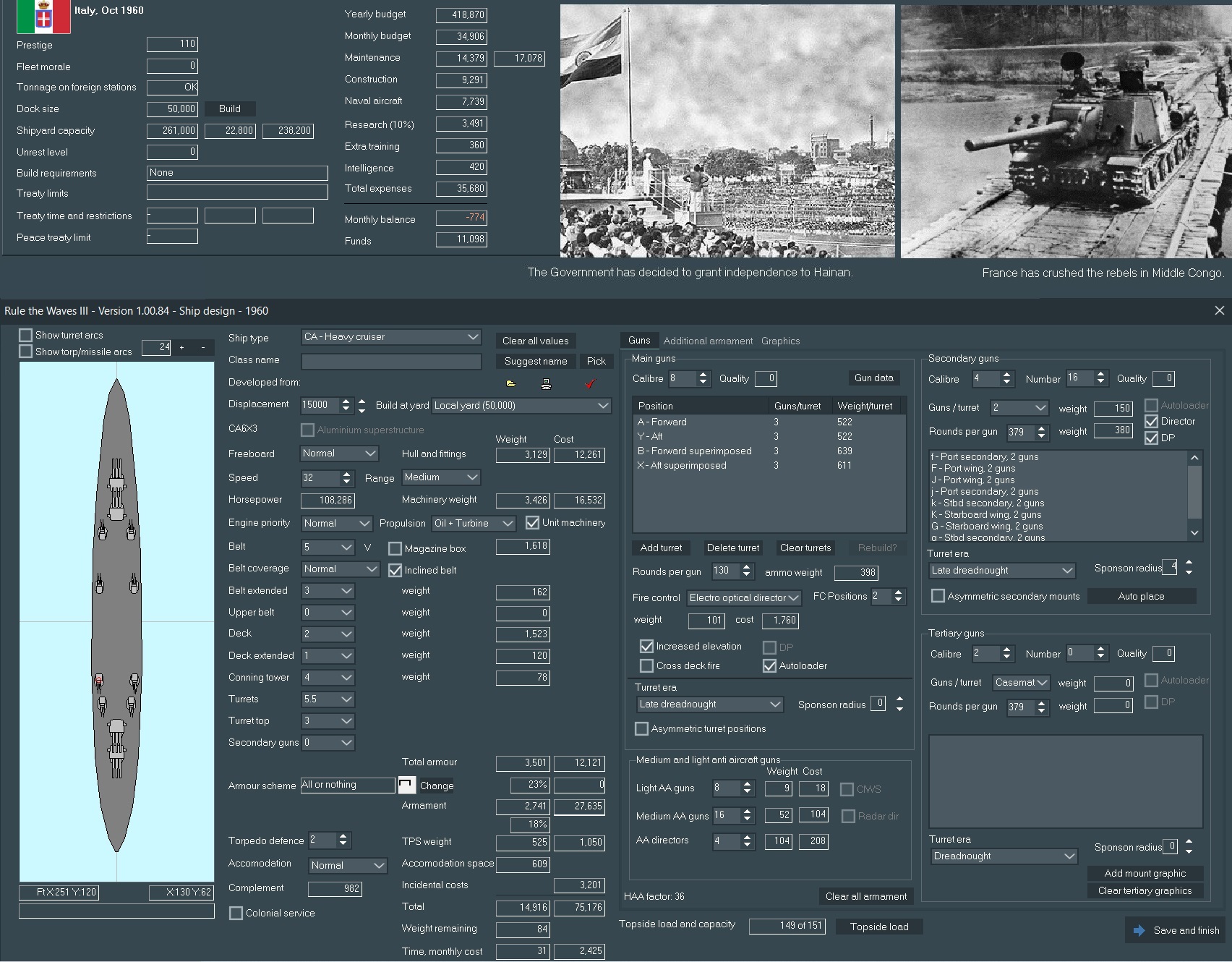Open Ship type dropdown
This screenshot has height=962, width=1232.
pyautogui.click(x=391, y=337)
